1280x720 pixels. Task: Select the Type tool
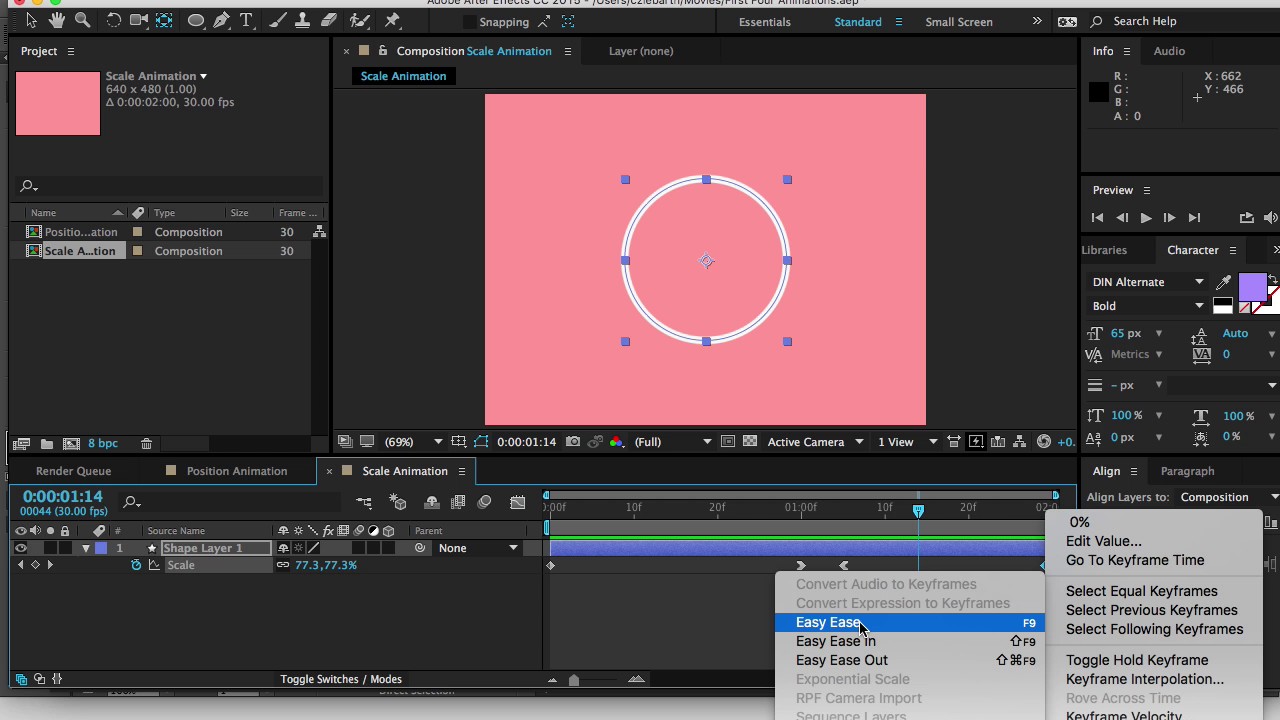click(246, 20)
